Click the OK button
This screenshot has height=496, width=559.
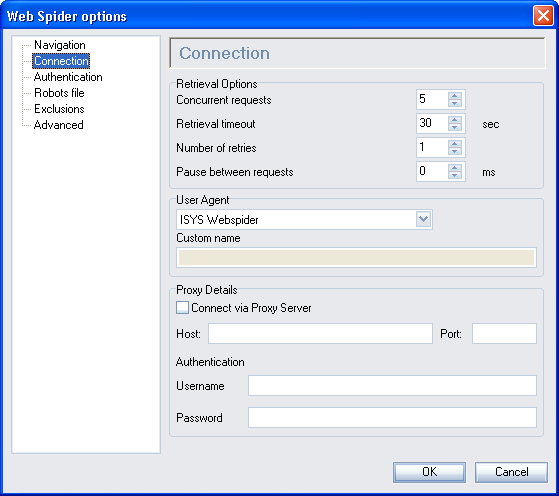(x=429, y=472)
